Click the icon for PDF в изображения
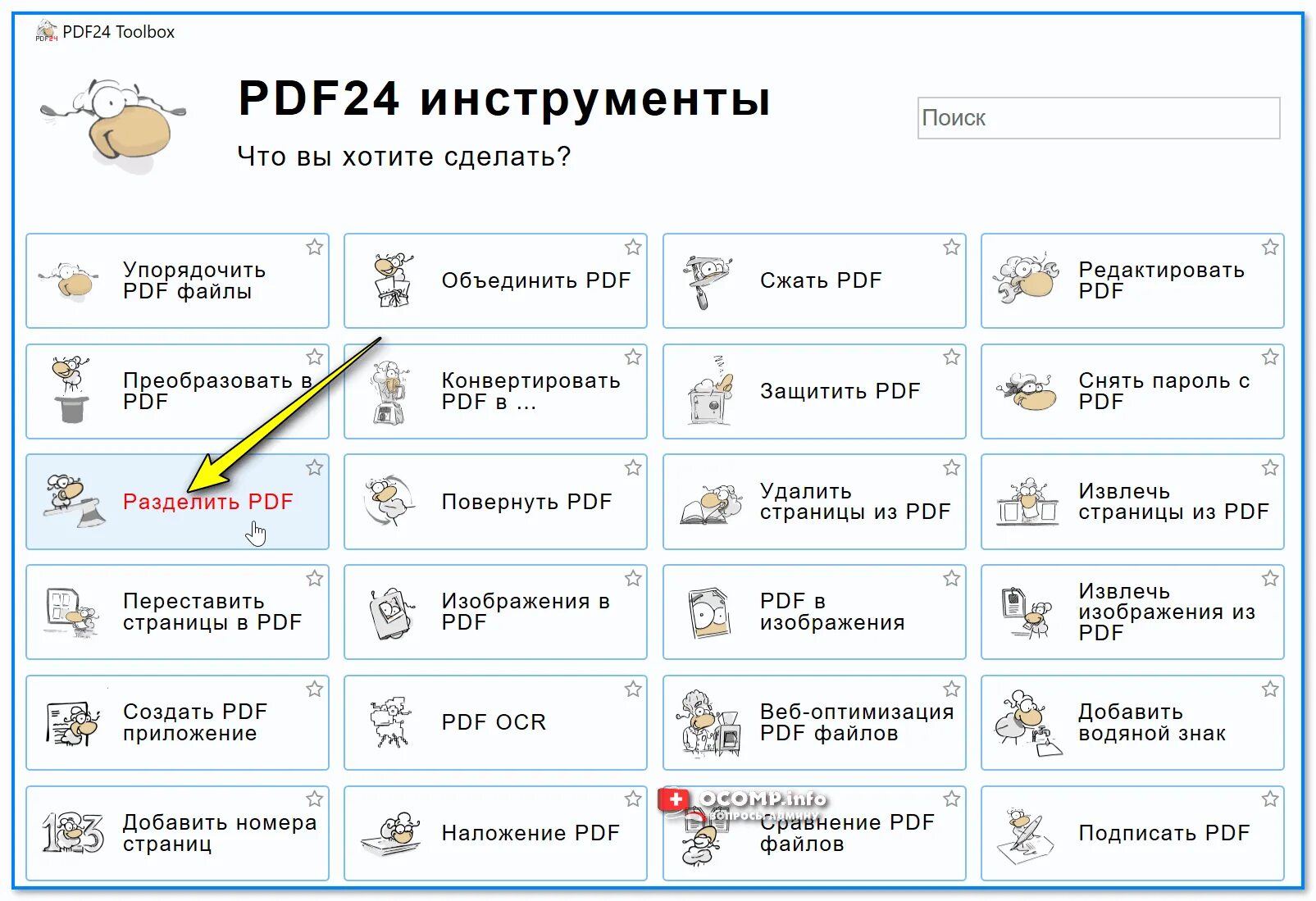The width and height of the screenshot is (1316, 901). (x=709, y=612)
